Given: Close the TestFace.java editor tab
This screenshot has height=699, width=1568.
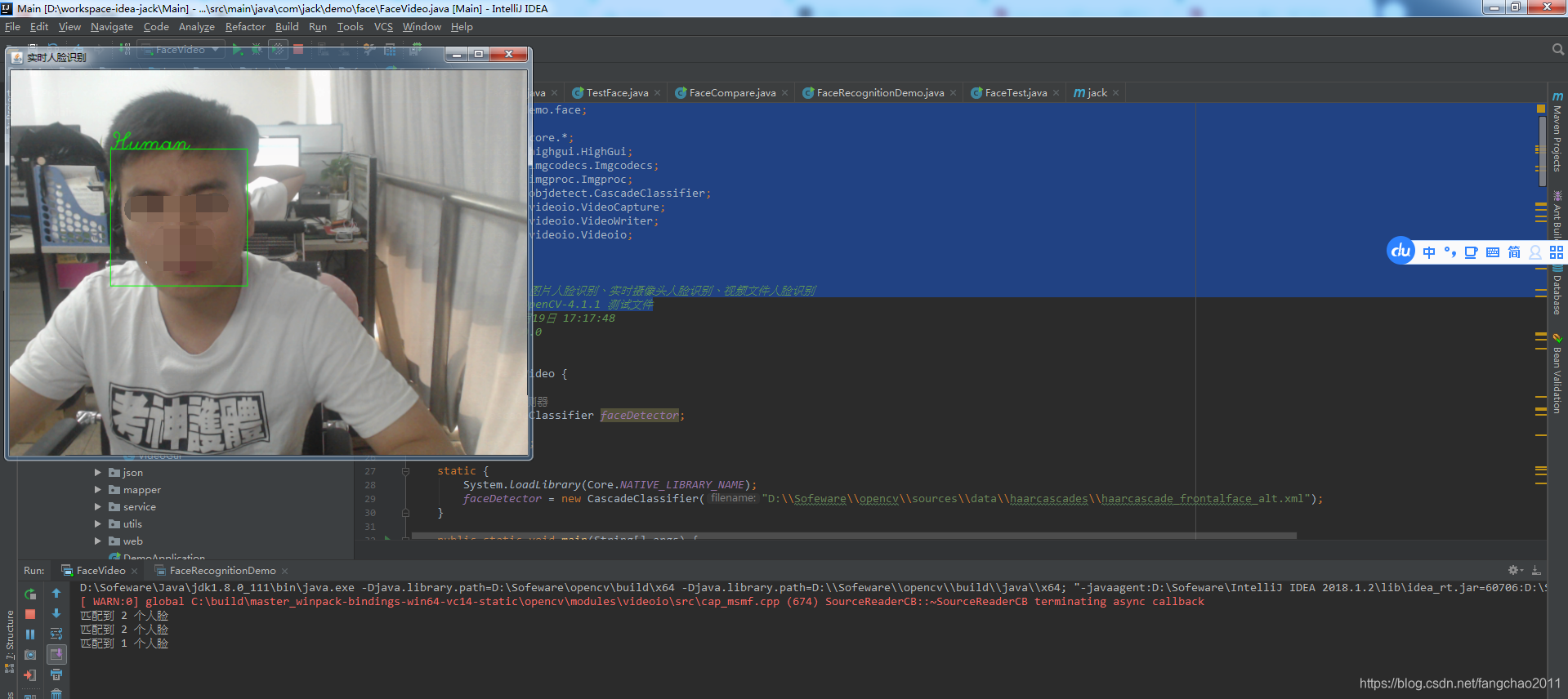Looking at the screenshot, I should [657, 93].
